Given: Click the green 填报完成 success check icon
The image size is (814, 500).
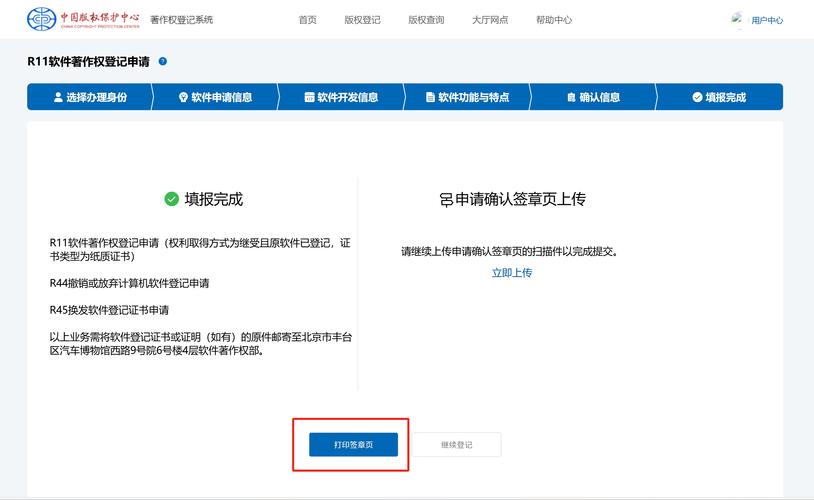Looking at the screenshot, I should (172, 199).
